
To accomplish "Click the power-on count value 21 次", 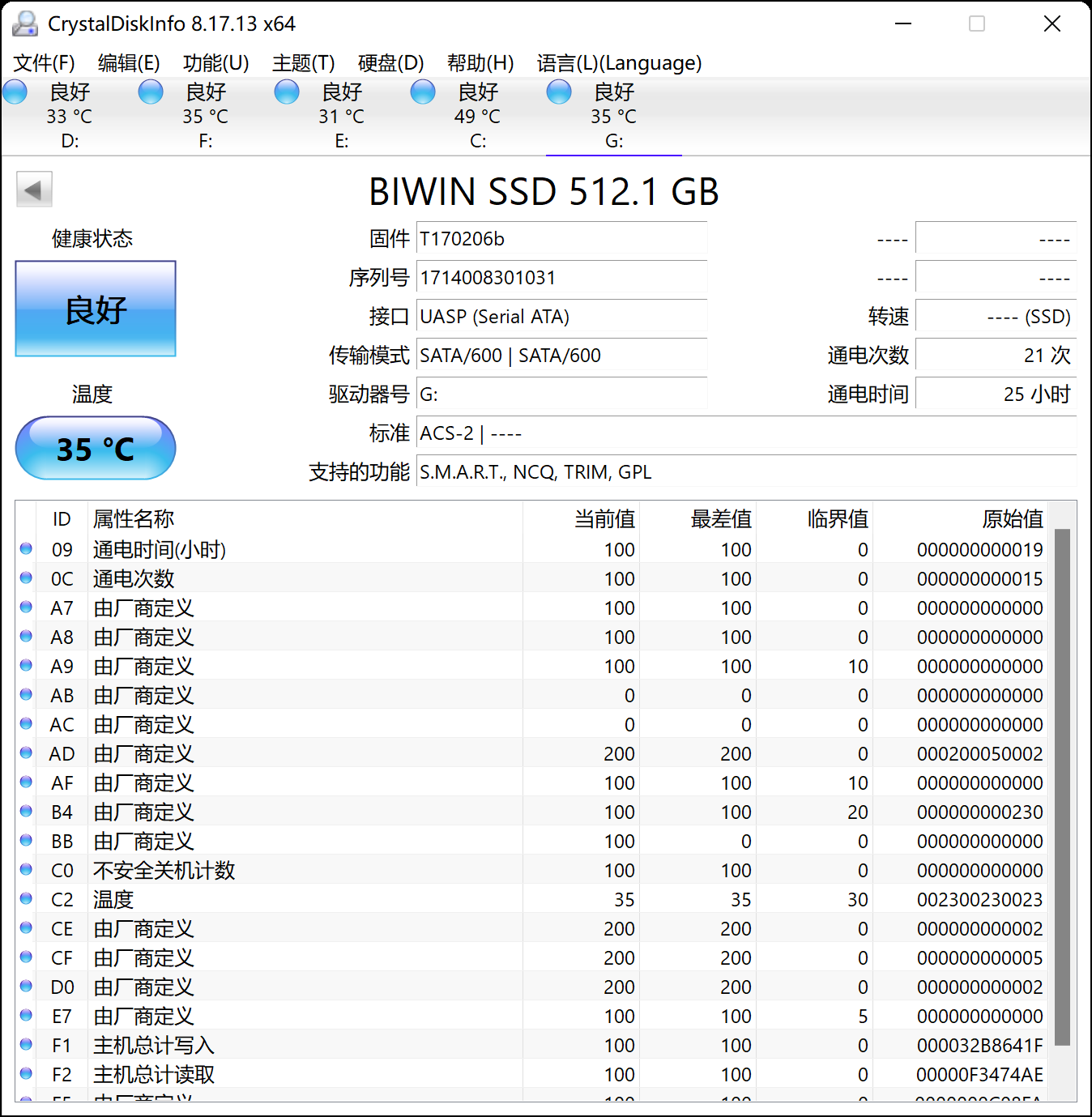I will point(996,356).
